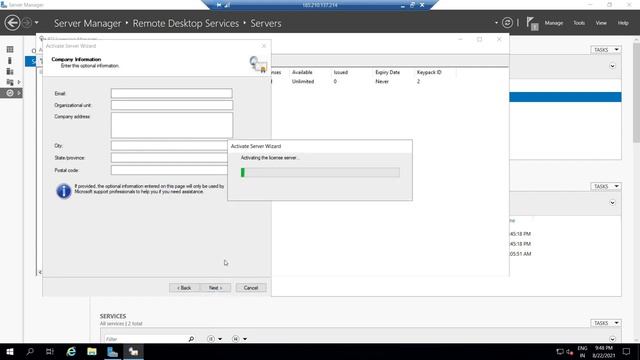Open the Tools menu
The width and height of the screenshot is (640, 360).
[579, 23]
